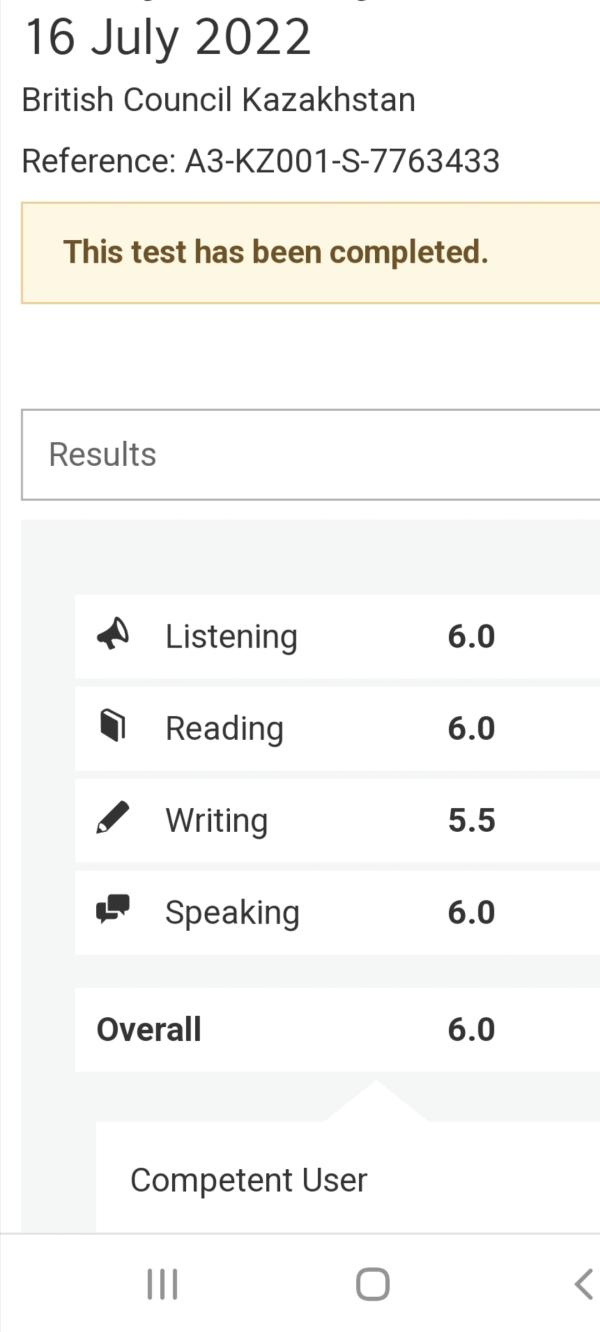Tap the Android back arrow icon
Image resolution: width=600 pixels, height=1332 pixels.
584,1284
